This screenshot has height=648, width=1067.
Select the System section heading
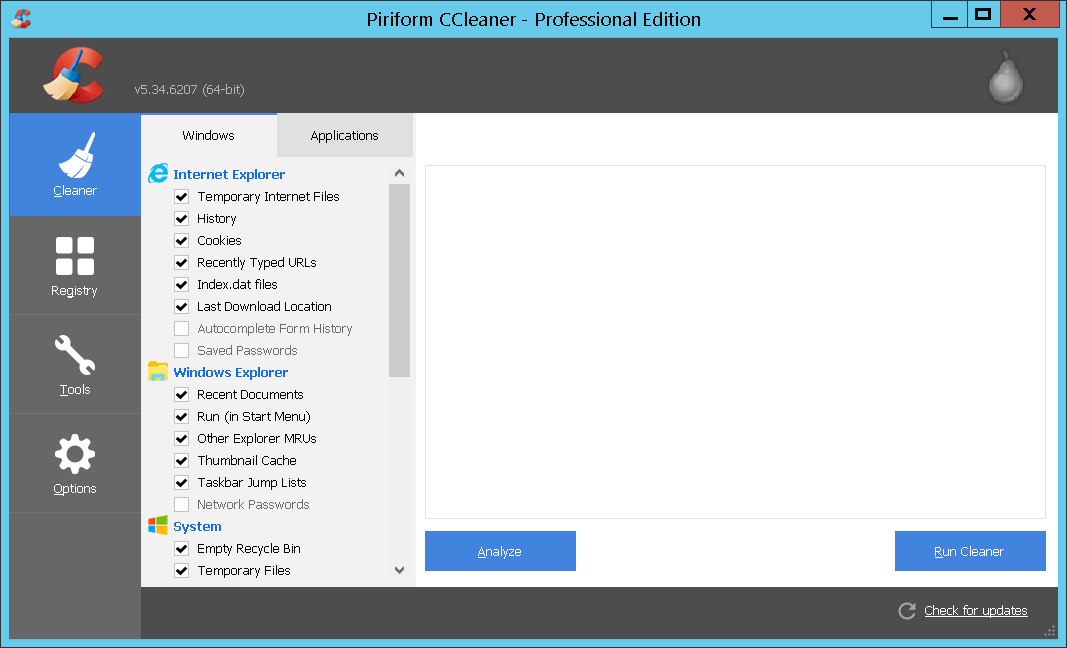pyautogui.click(x=197, y=526)
